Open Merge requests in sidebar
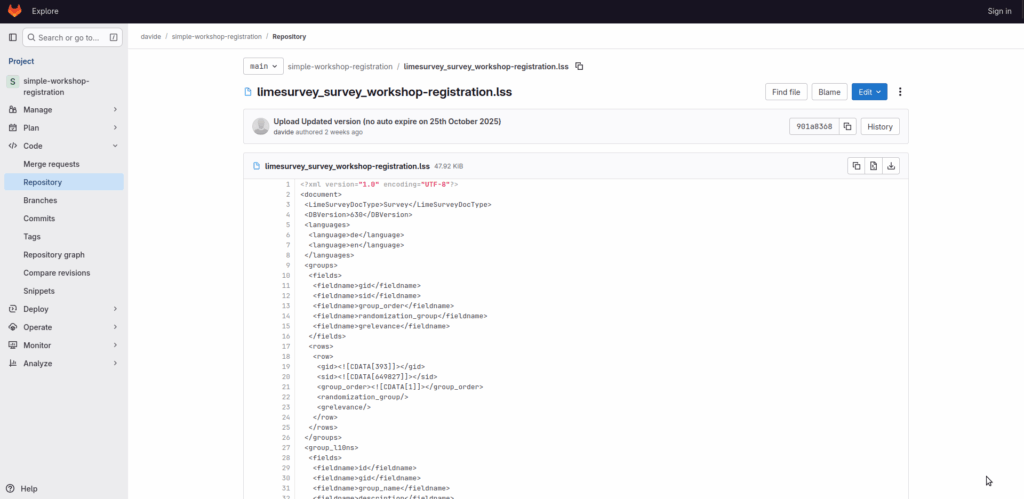The width and height of the screenshot is (1024, 499). [51, 164]
